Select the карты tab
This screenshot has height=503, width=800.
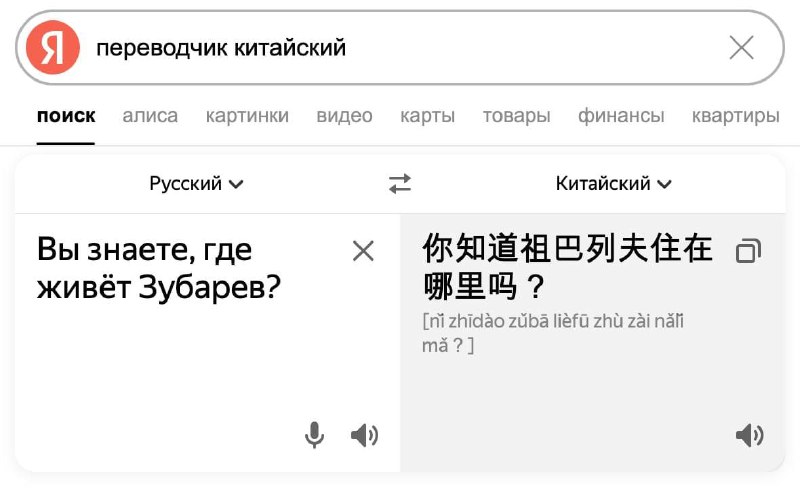point(427,116)
